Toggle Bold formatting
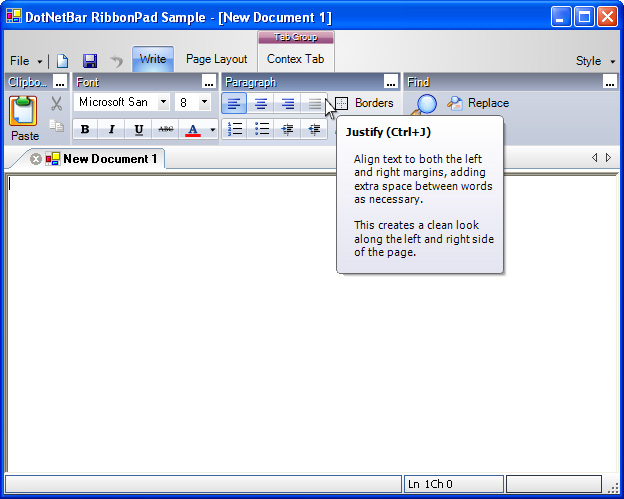The width and height of the screenshot is (624, 499). tap(85, 129)
